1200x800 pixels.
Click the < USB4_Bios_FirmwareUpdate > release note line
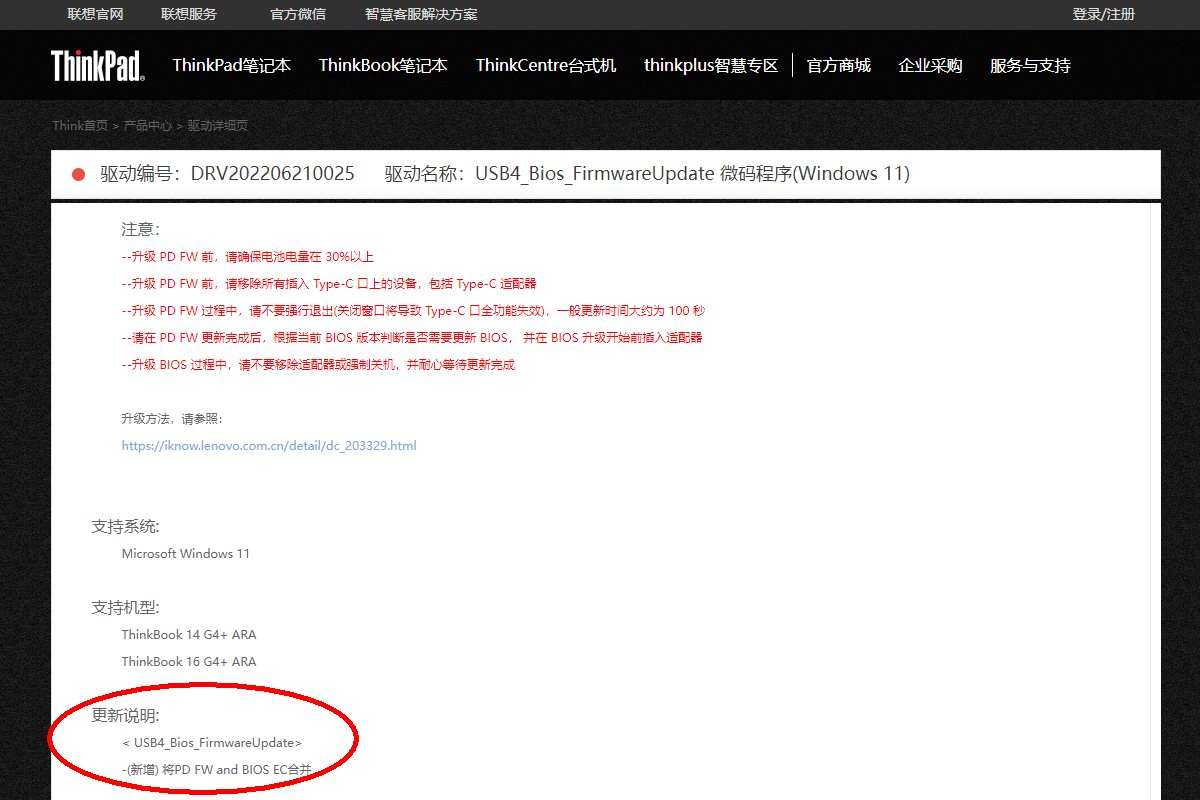(x=211, y=743)
